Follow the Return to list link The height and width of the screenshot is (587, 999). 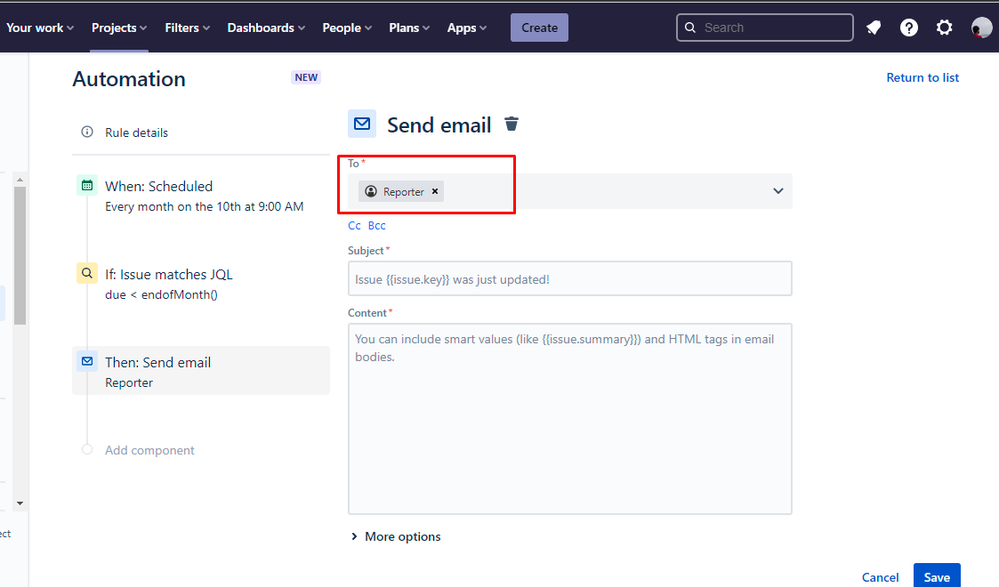923,77
